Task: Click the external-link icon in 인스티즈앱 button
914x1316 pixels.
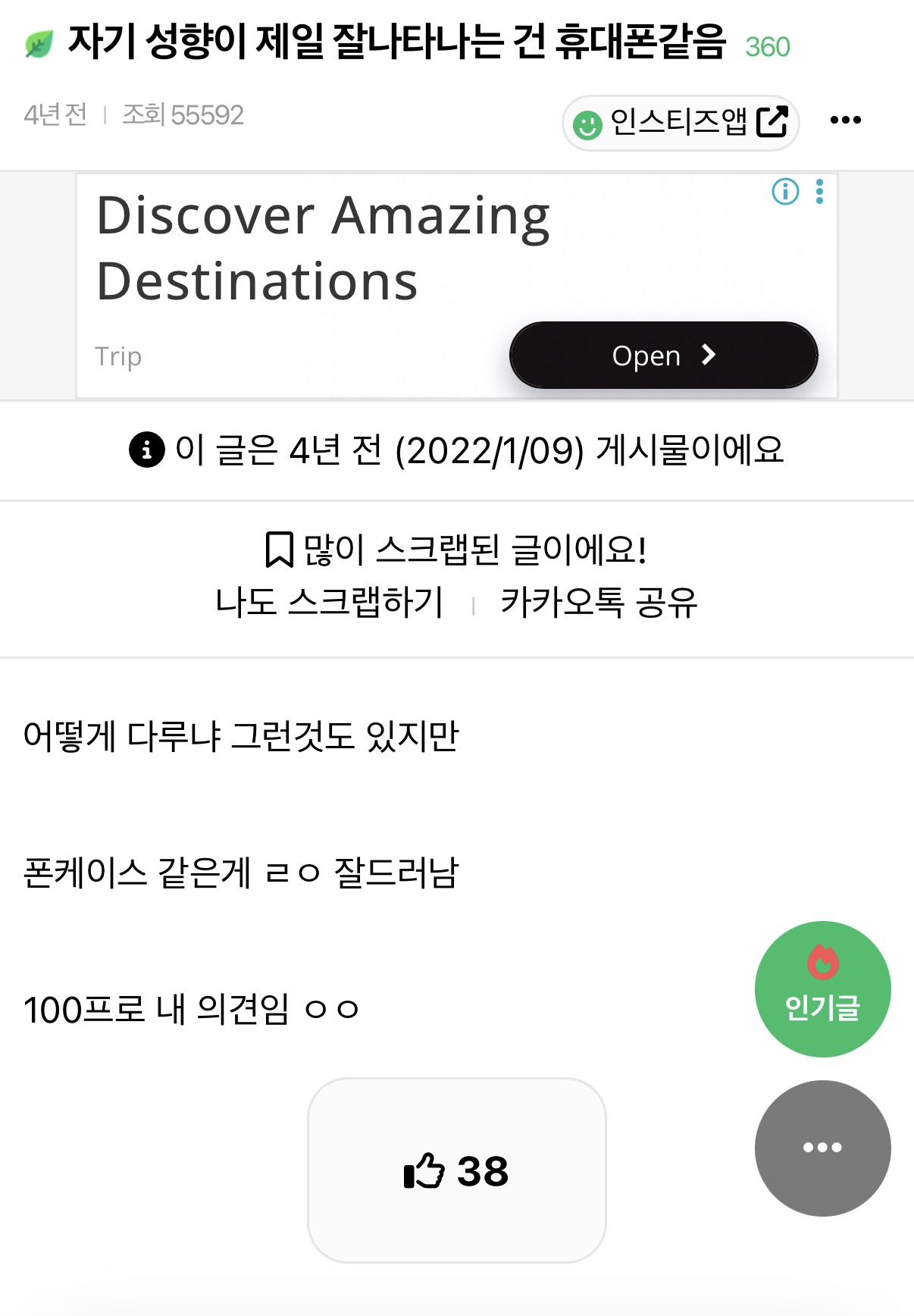Action: click(772, 121)
